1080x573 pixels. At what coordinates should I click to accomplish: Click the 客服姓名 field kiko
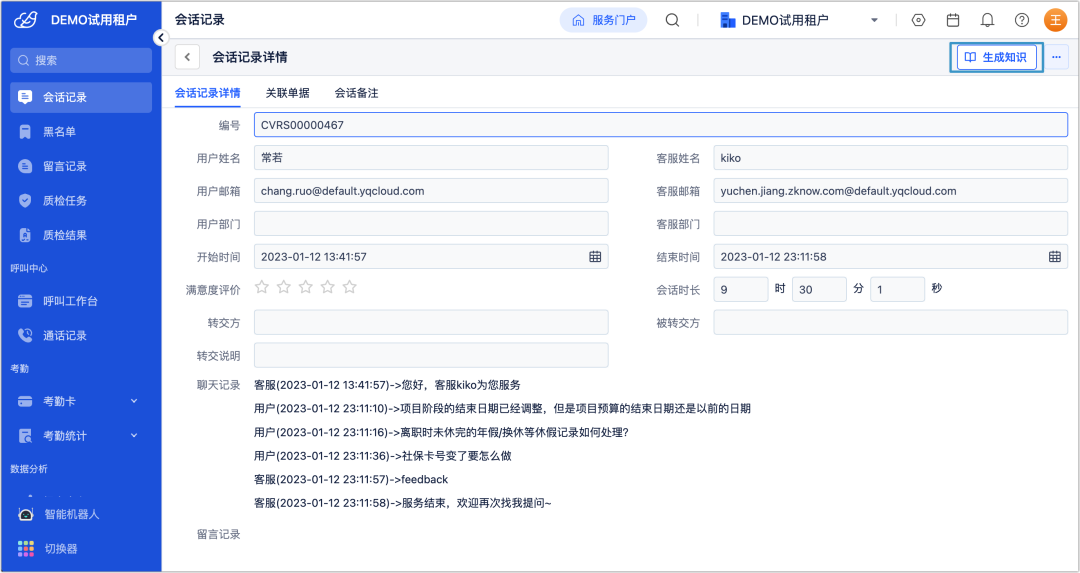click(891, 158)
